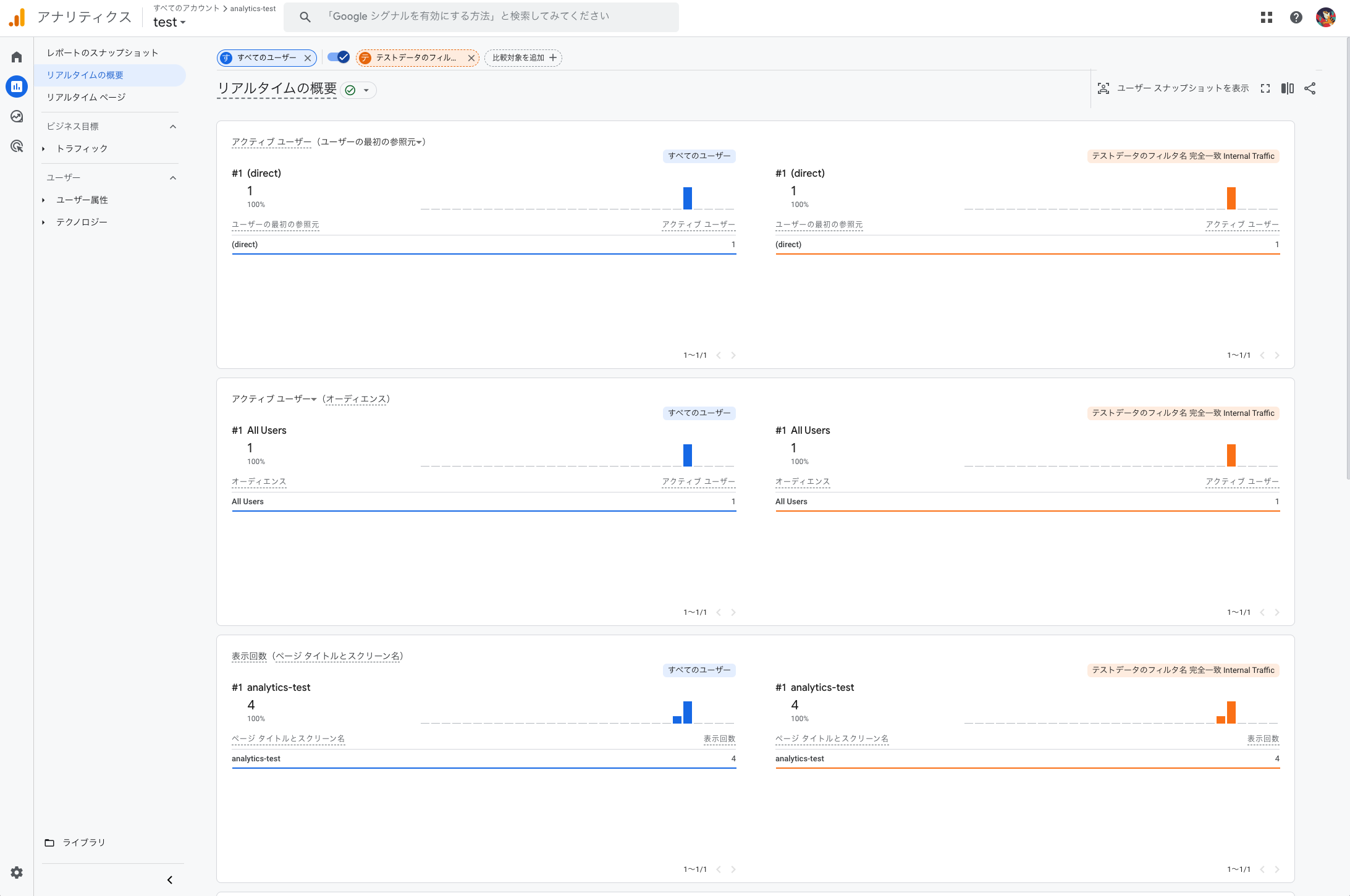Open the Advertising icon in the sidebar

pyautogui.click(x=16, y=146)
